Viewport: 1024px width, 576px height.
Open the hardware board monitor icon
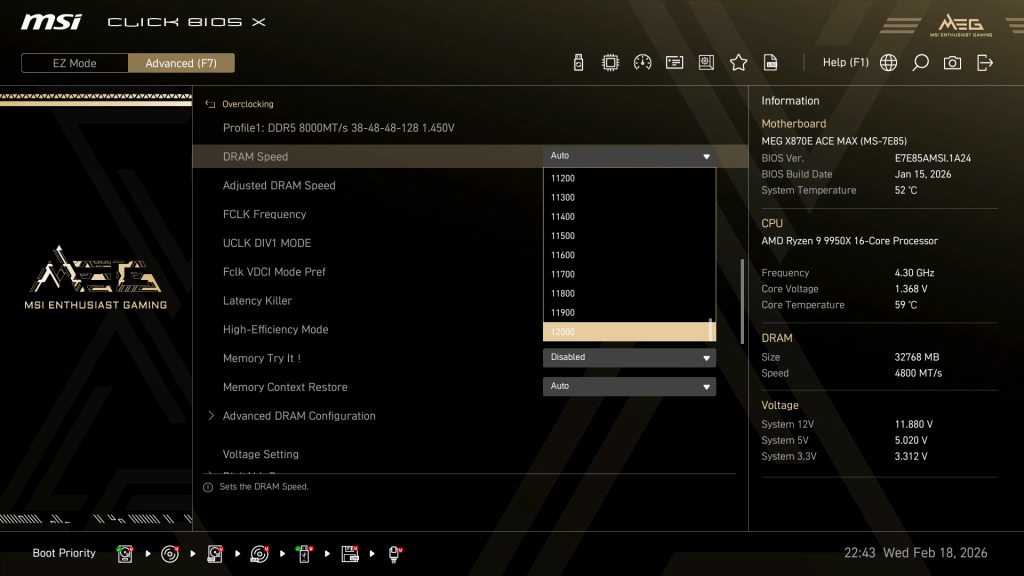[x=706, y=63]
